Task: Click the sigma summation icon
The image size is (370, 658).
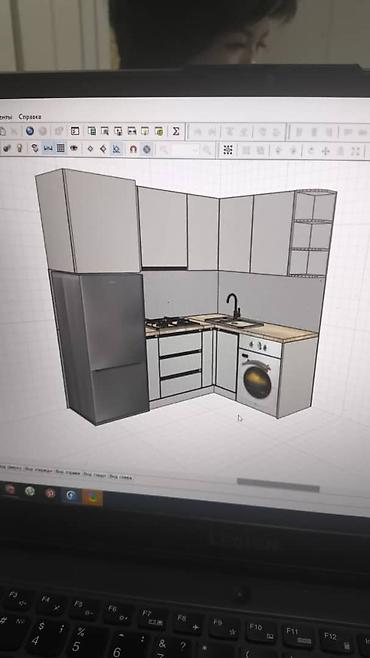Action: [x=176, y=131]
